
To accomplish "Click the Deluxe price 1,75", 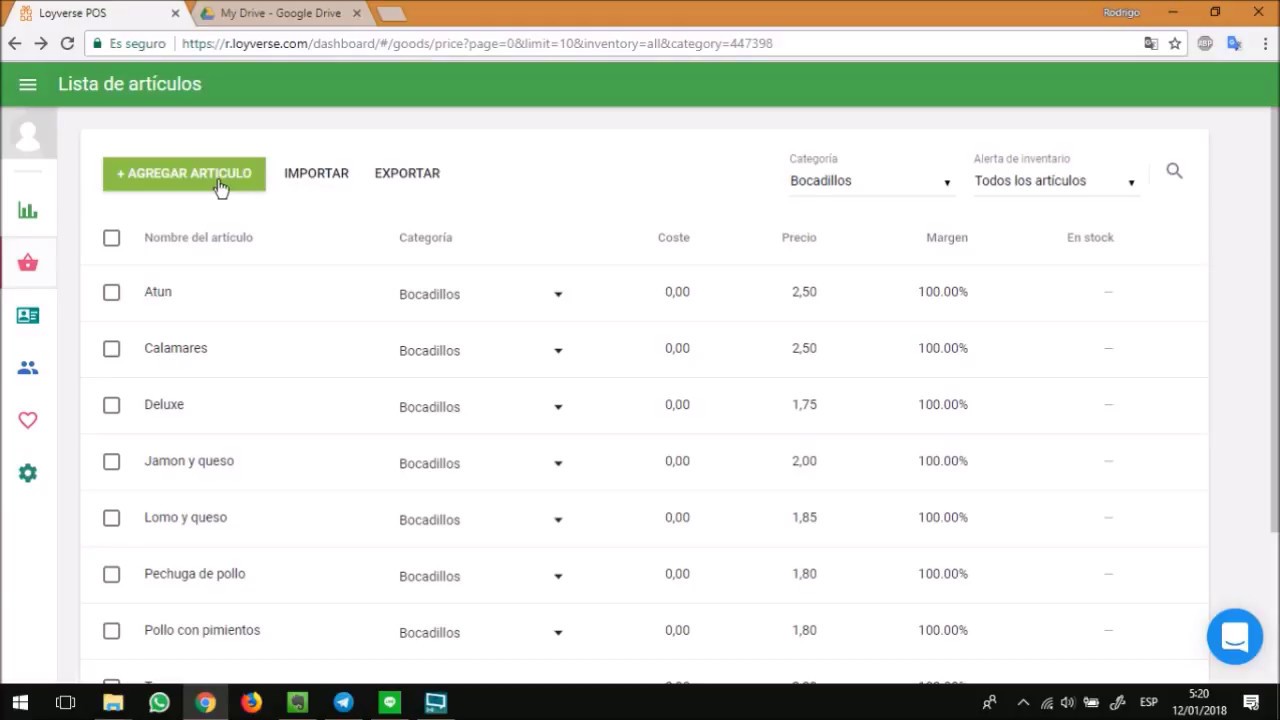I will [804, 404].
